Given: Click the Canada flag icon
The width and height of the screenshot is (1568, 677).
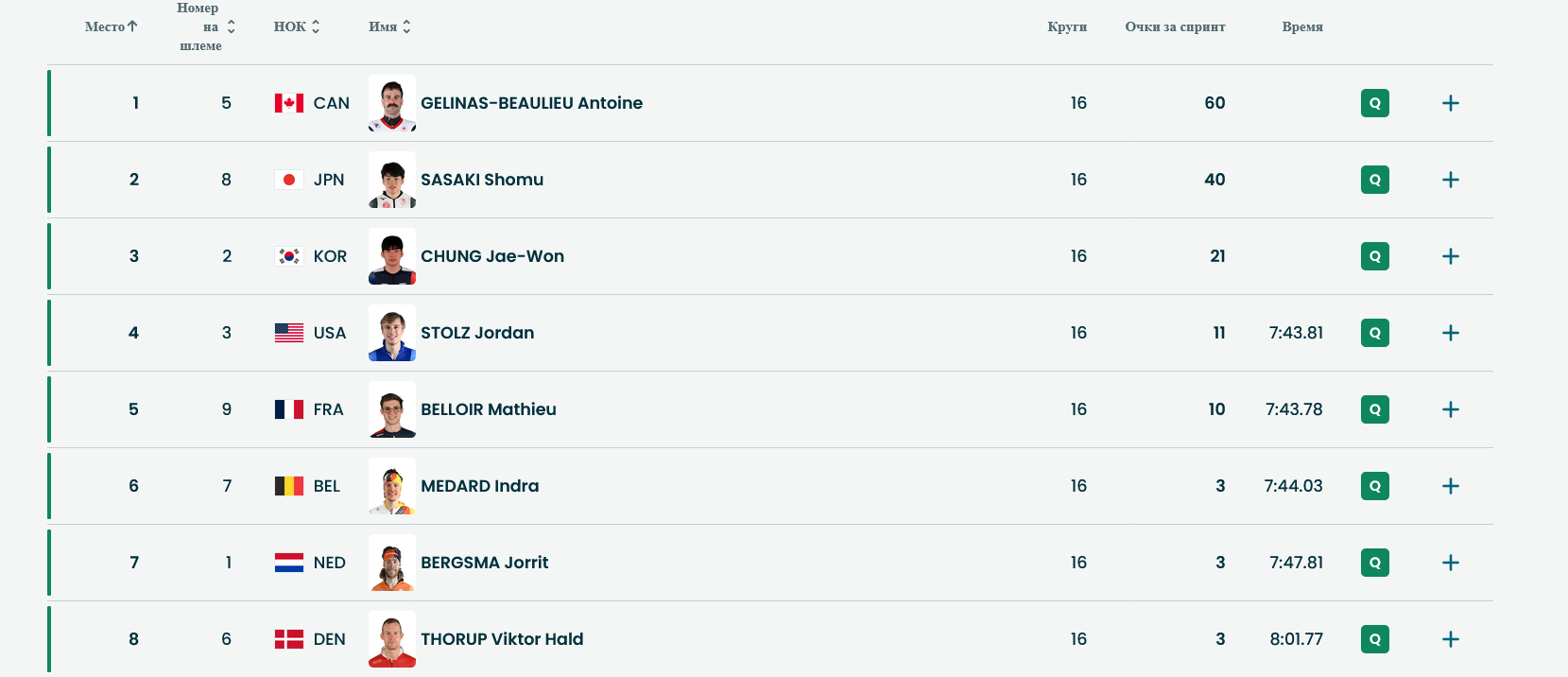Looking at the screenshot, I should (x=288, y=103).
